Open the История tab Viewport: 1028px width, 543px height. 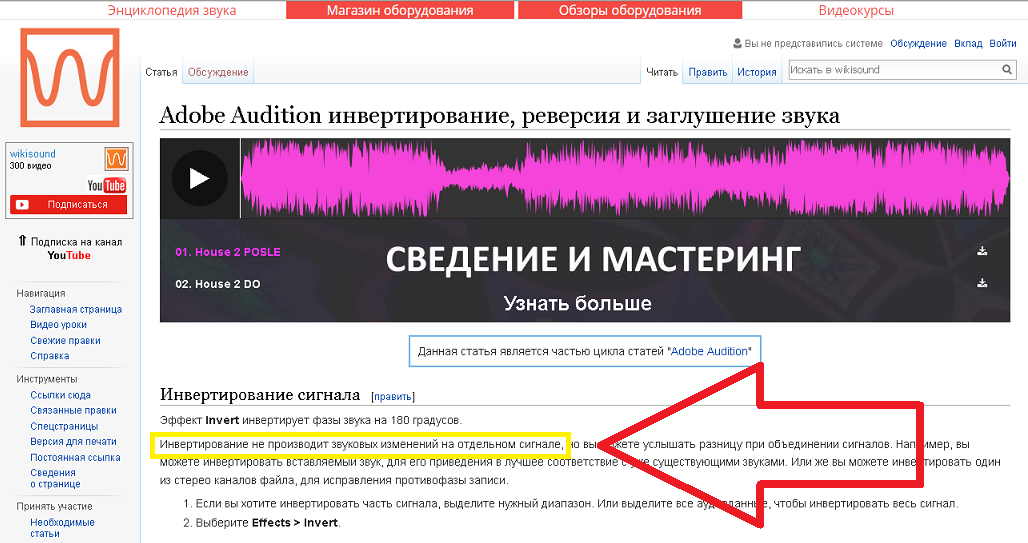[757, 72]
